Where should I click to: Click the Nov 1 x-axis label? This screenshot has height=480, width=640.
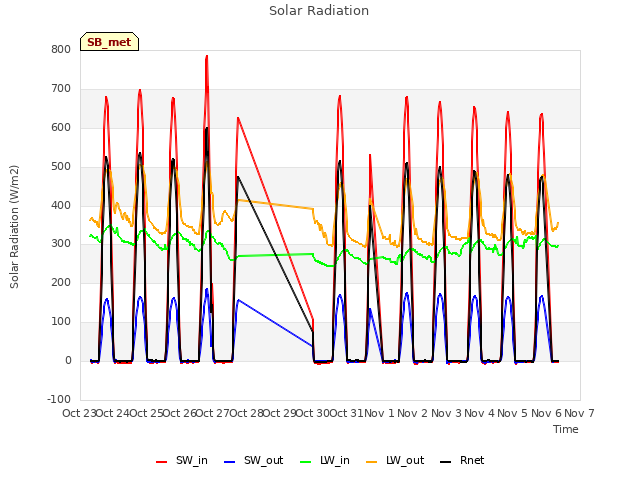pyautogui.click(x=379, y=413)
